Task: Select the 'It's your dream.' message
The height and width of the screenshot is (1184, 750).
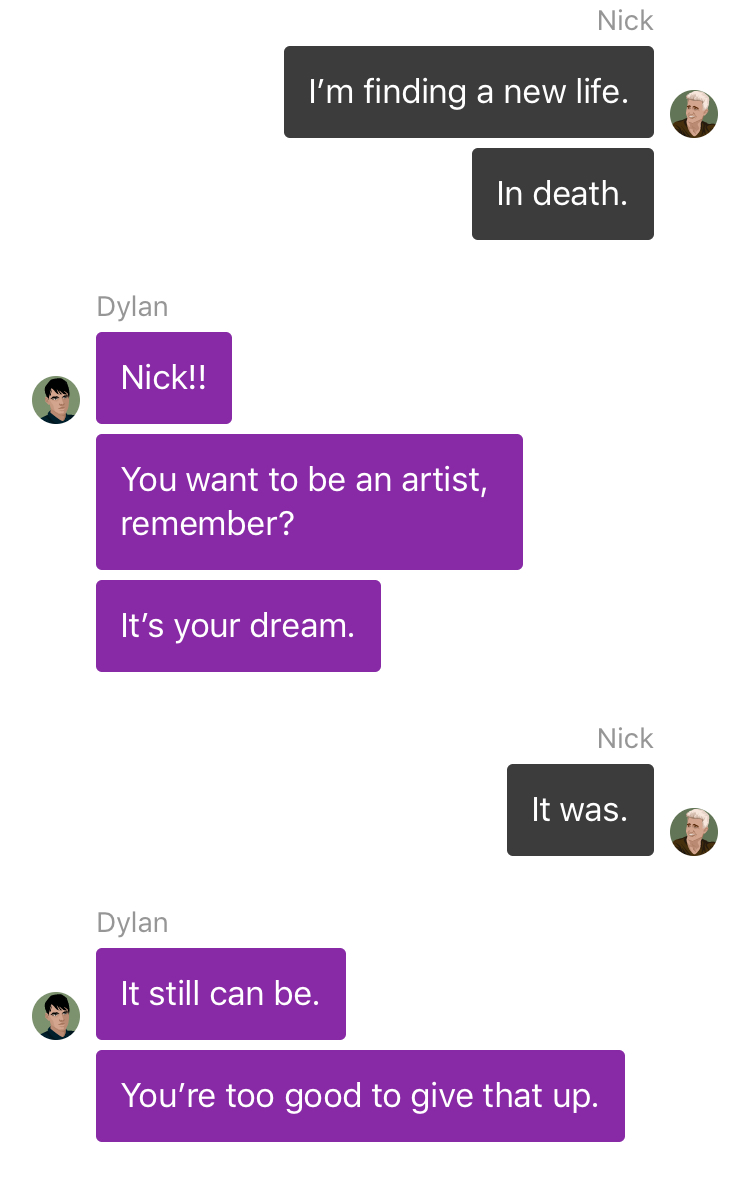Action: coord(238,626)
